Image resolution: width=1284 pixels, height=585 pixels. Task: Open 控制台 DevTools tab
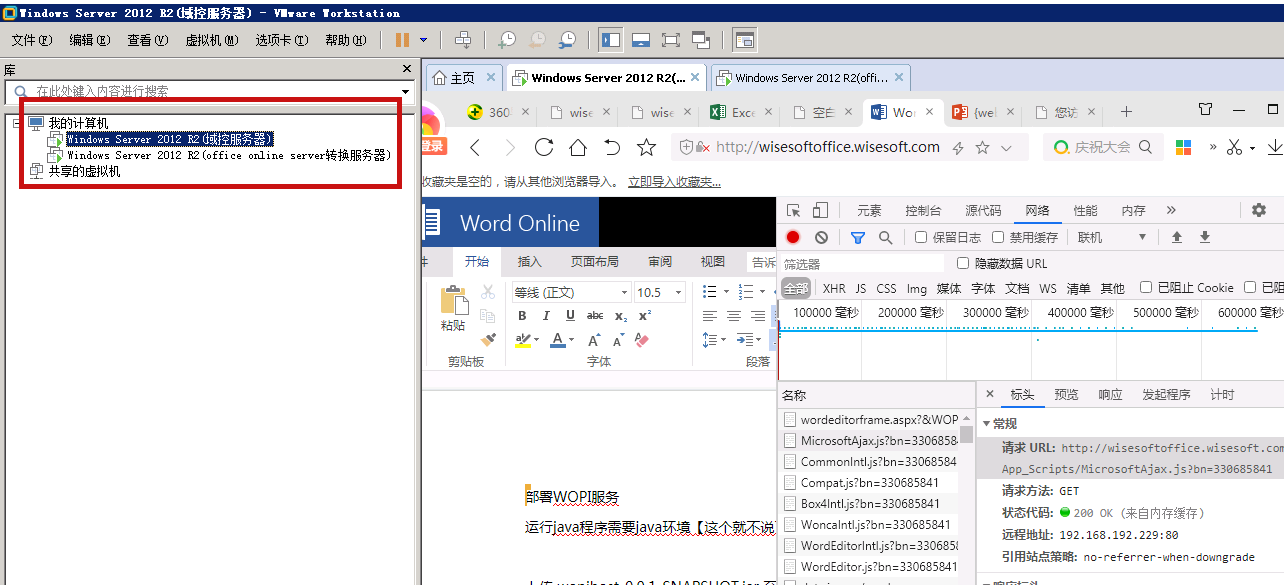(923, 211)
